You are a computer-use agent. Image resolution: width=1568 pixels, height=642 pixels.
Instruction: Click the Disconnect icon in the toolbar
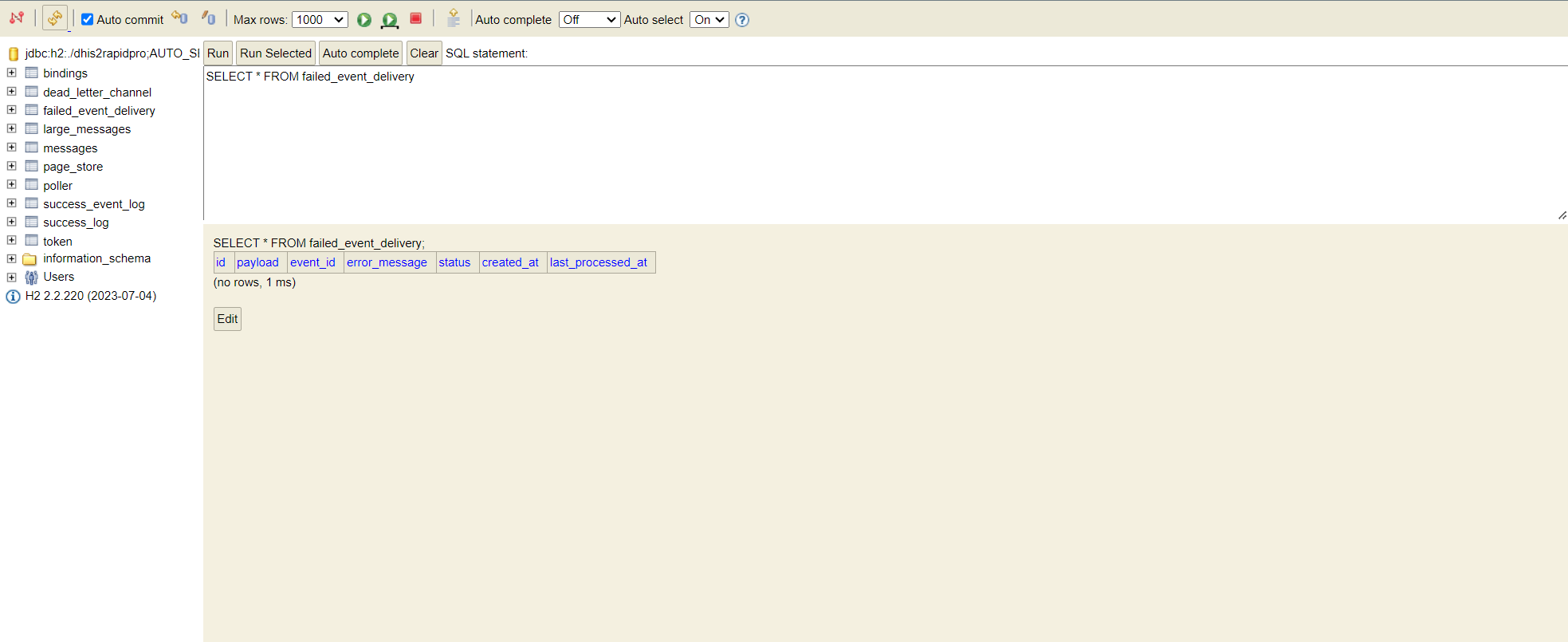tap(17, 18)
